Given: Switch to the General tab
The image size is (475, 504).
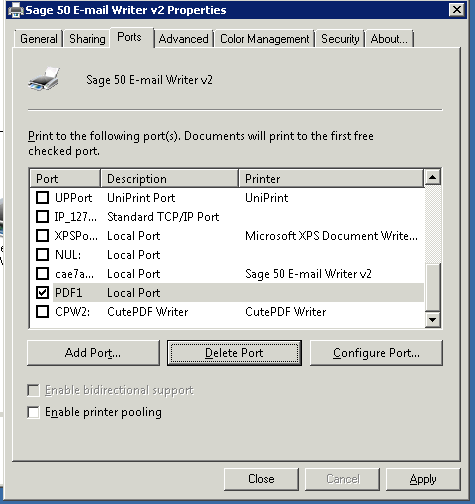Looking at the screenshot, I should pos(39,39).
